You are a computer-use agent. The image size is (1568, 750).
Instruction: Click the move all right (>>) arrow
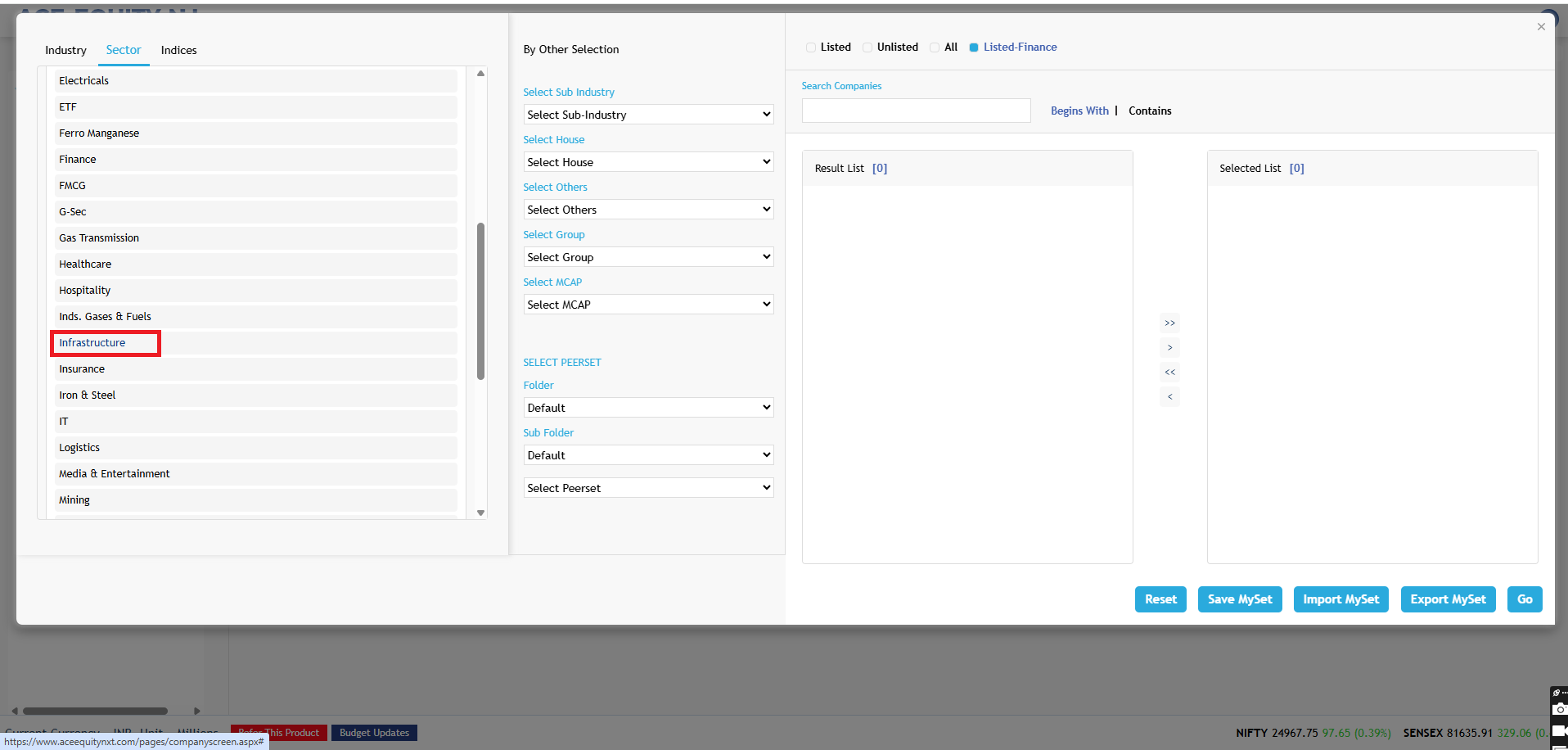[x=1169, y=323]
